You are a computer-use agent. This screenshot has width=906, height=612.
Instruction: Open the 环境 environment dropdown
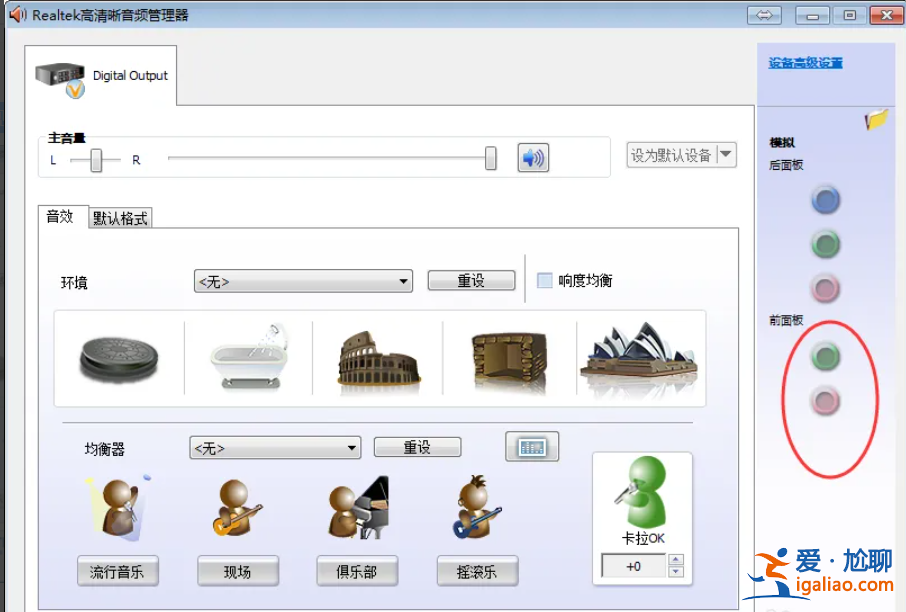302,281
